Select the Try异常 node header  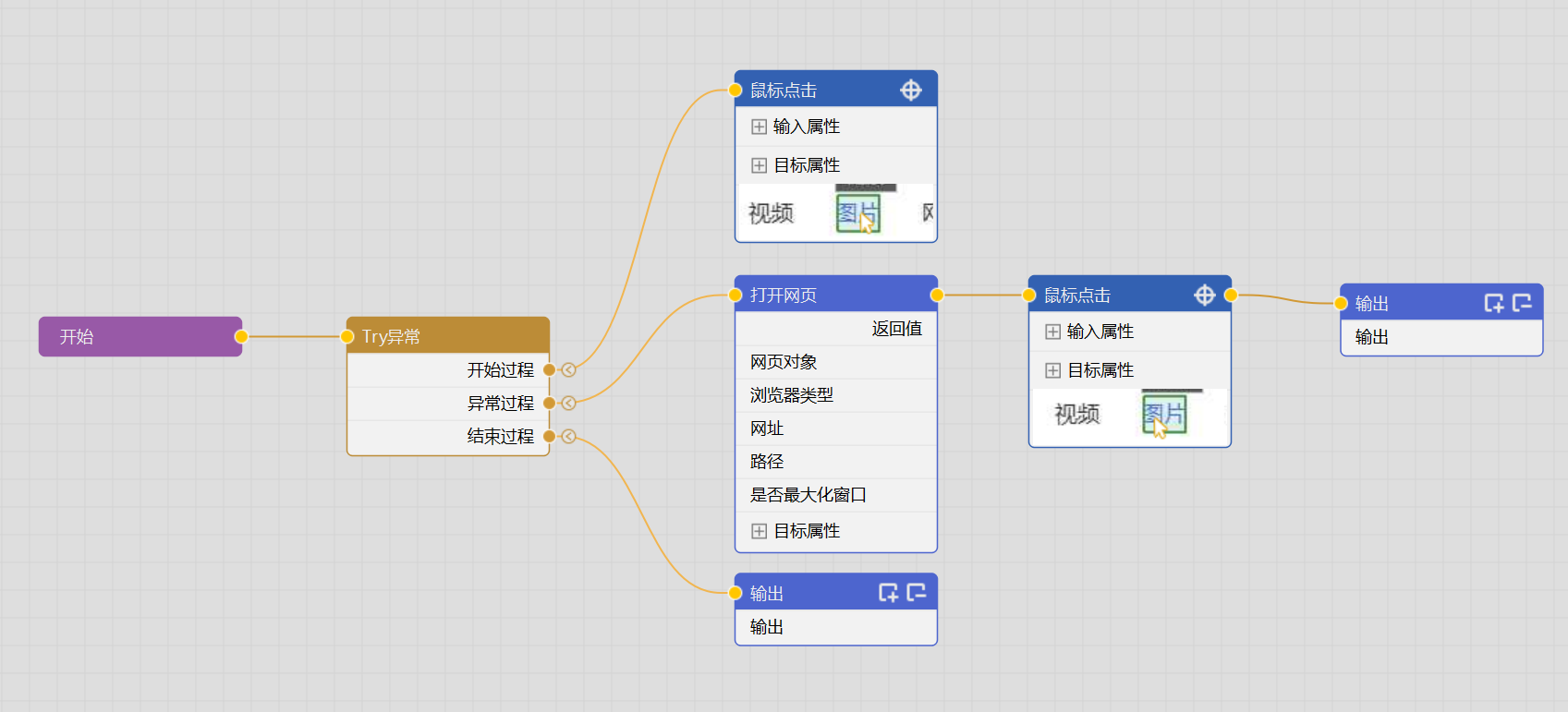(x=448, y=336)
